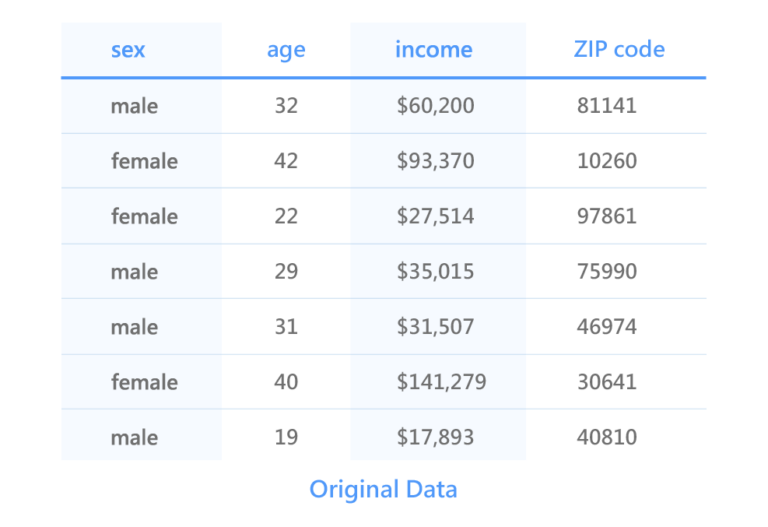Click the income column header
Image resolution: width=768 pixels, height=527 pixels.
point(434,49)
